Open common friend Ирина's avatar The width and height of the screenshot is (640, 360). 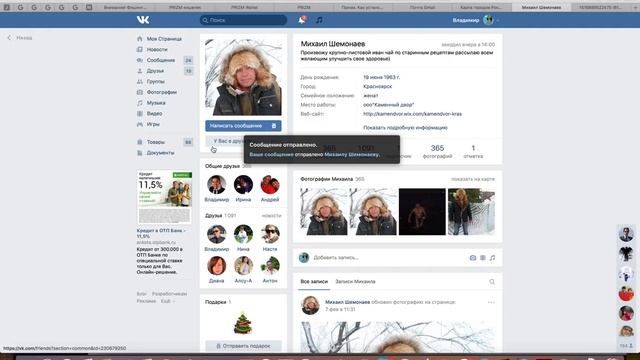click(243, 184)
